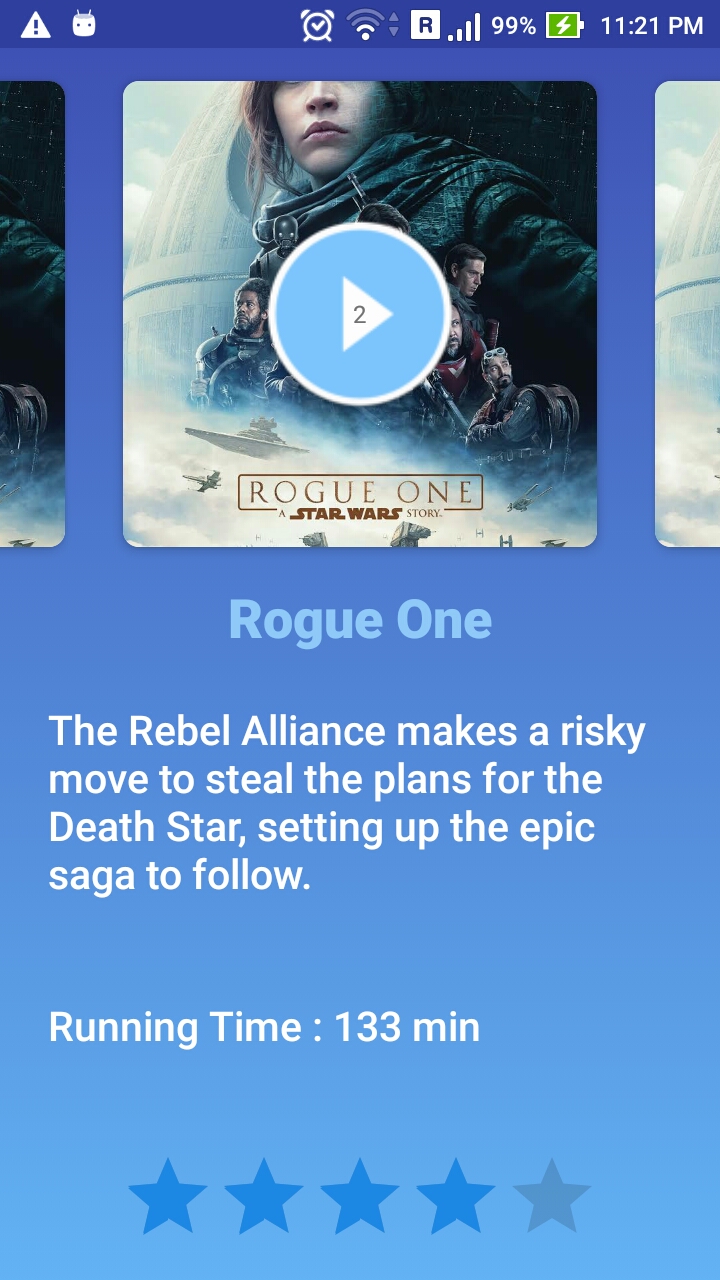
Task: Check the battery charging icon
Action: (x=563, y=25)
